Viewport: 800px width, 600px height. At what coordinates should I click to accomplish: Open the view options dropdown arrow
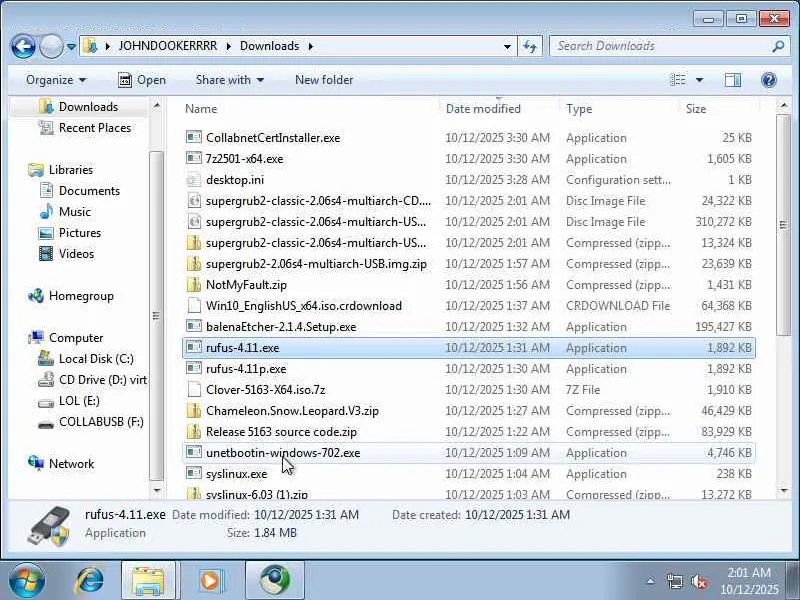click(x=699, y=80)
